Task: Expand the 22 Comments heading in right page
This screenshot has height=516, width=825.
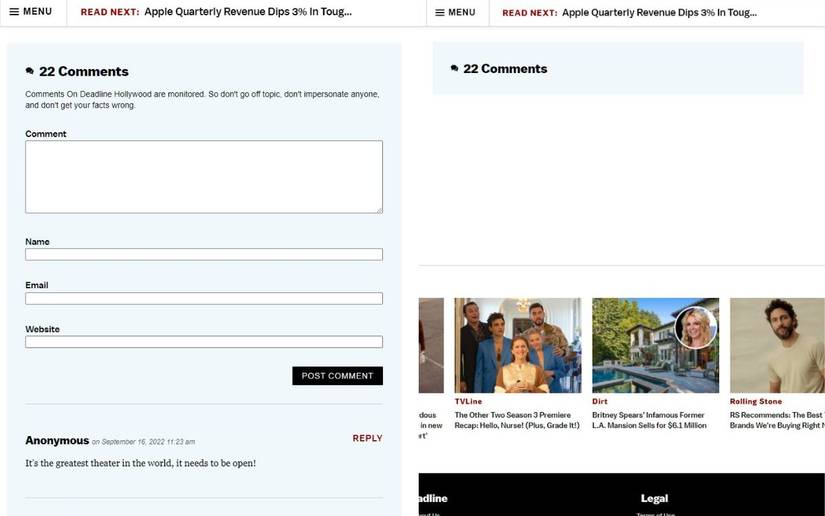Action: [505, 69]
